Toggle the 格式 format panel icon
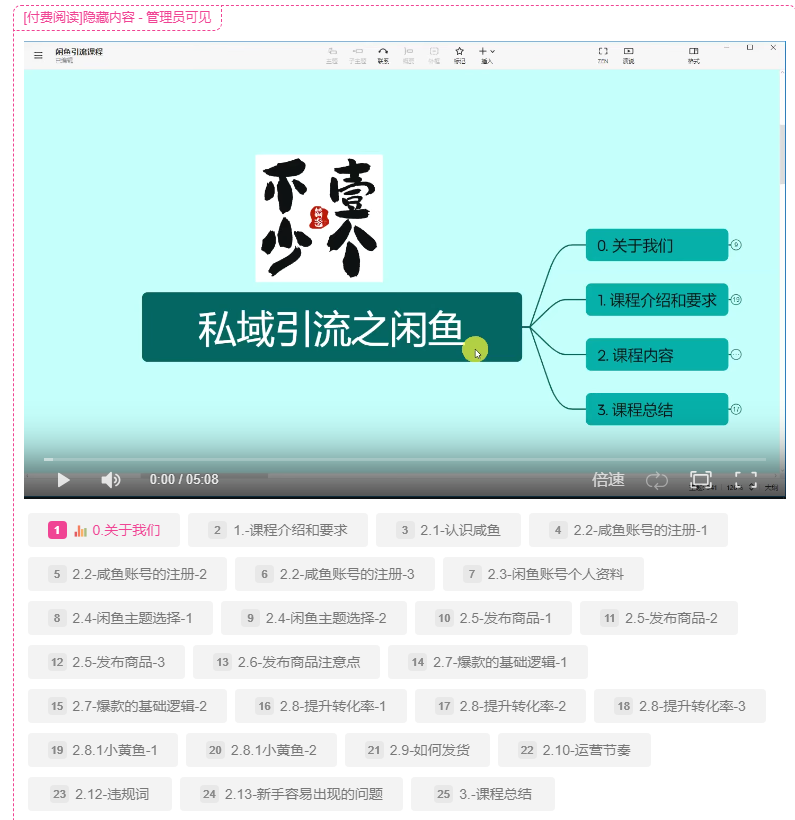This screenshot has height=820, width=795. coord(694,55)
